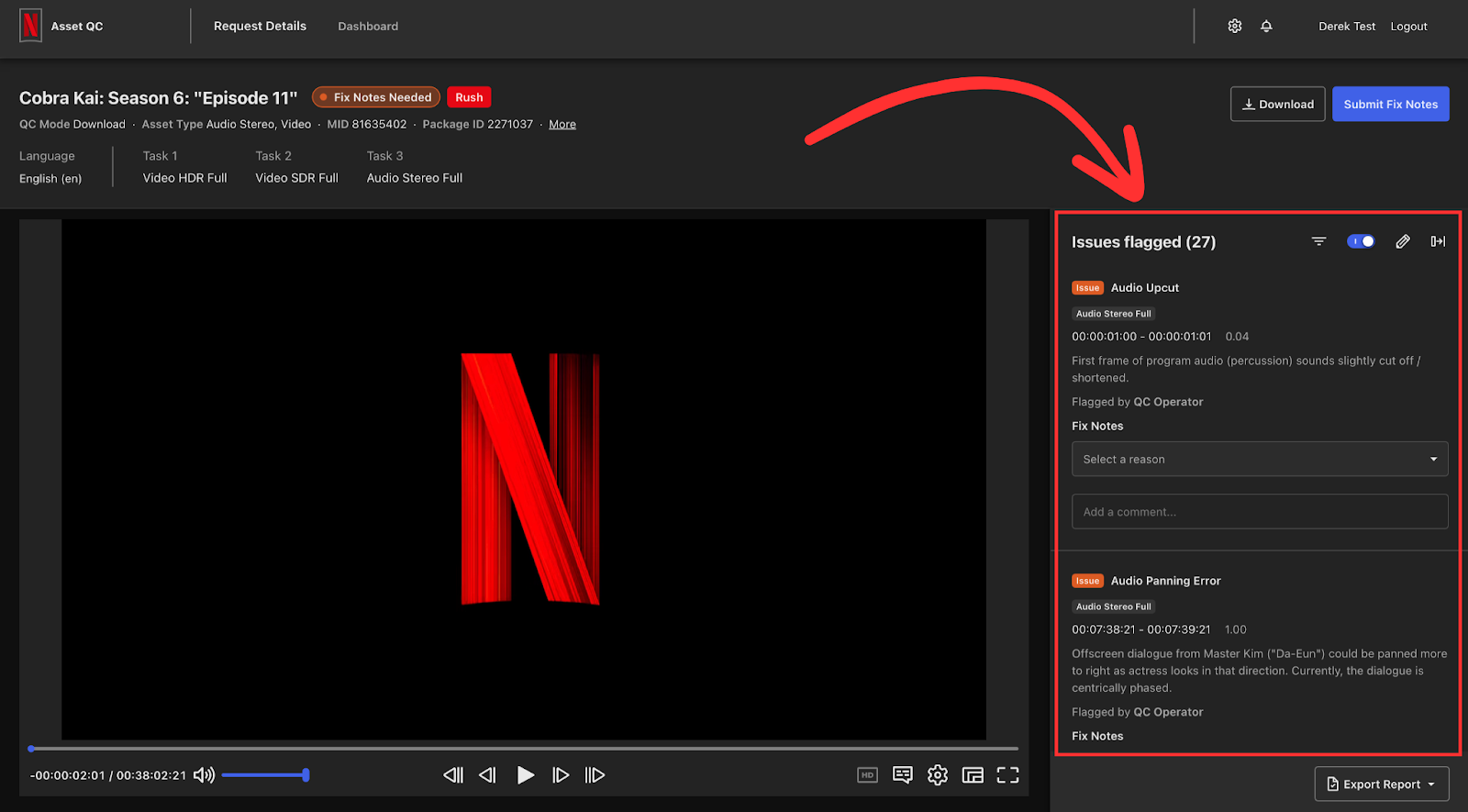Image resolution: width=1468 pixels, height=812 pixels.
Task: Click the More link in metadata
Action: pos(562,124)
